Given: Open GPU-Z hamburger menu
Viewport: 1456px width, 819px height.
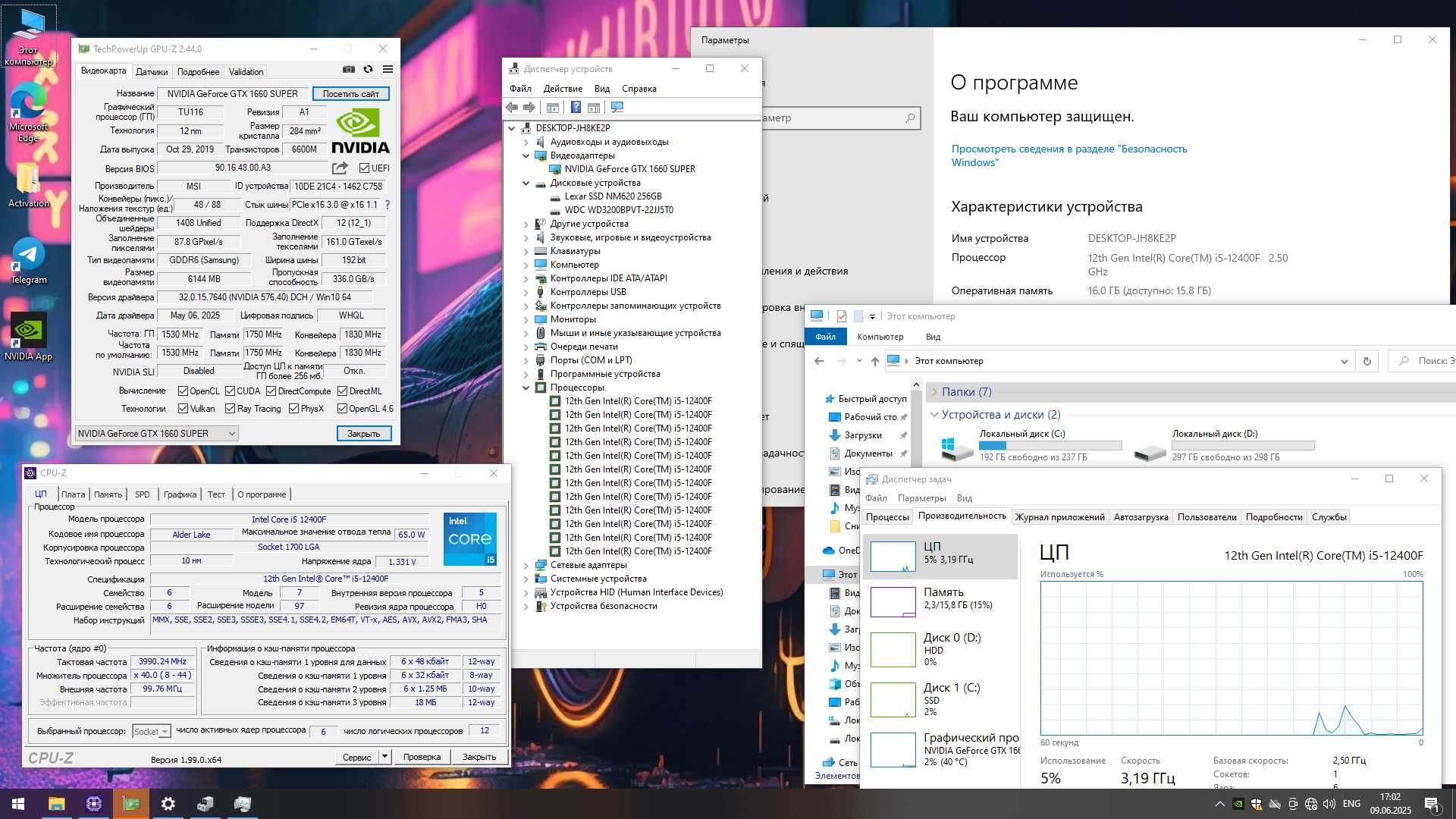Looking at the screenshot, I should [x=388, y=69].
